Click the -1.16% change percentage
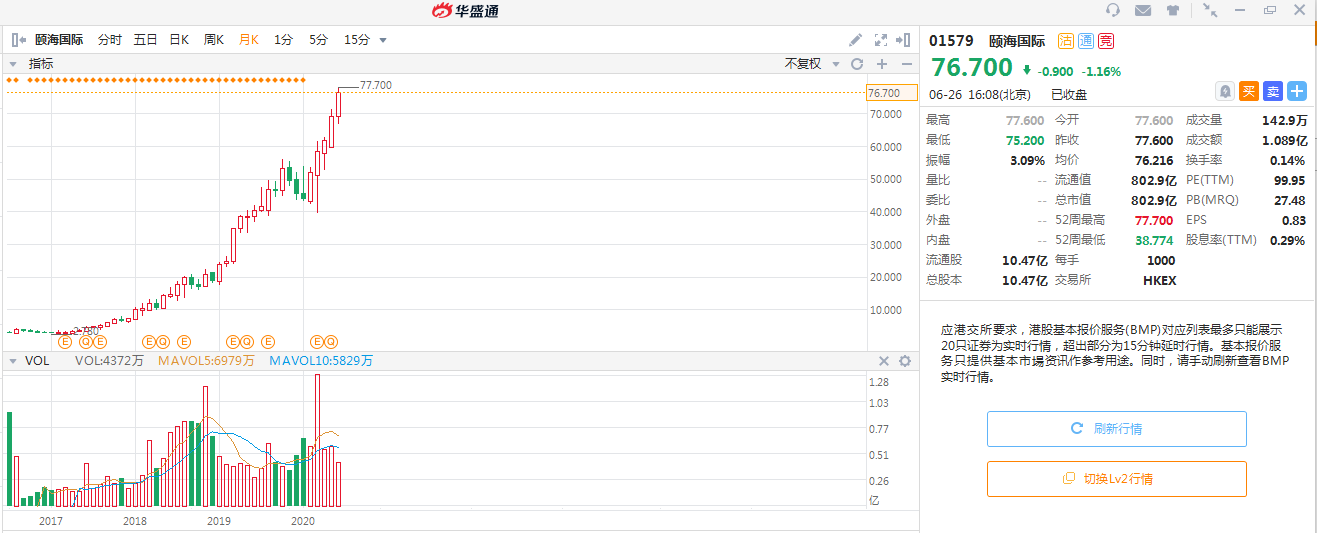The image size is (1317, 533). [1102, 72]
